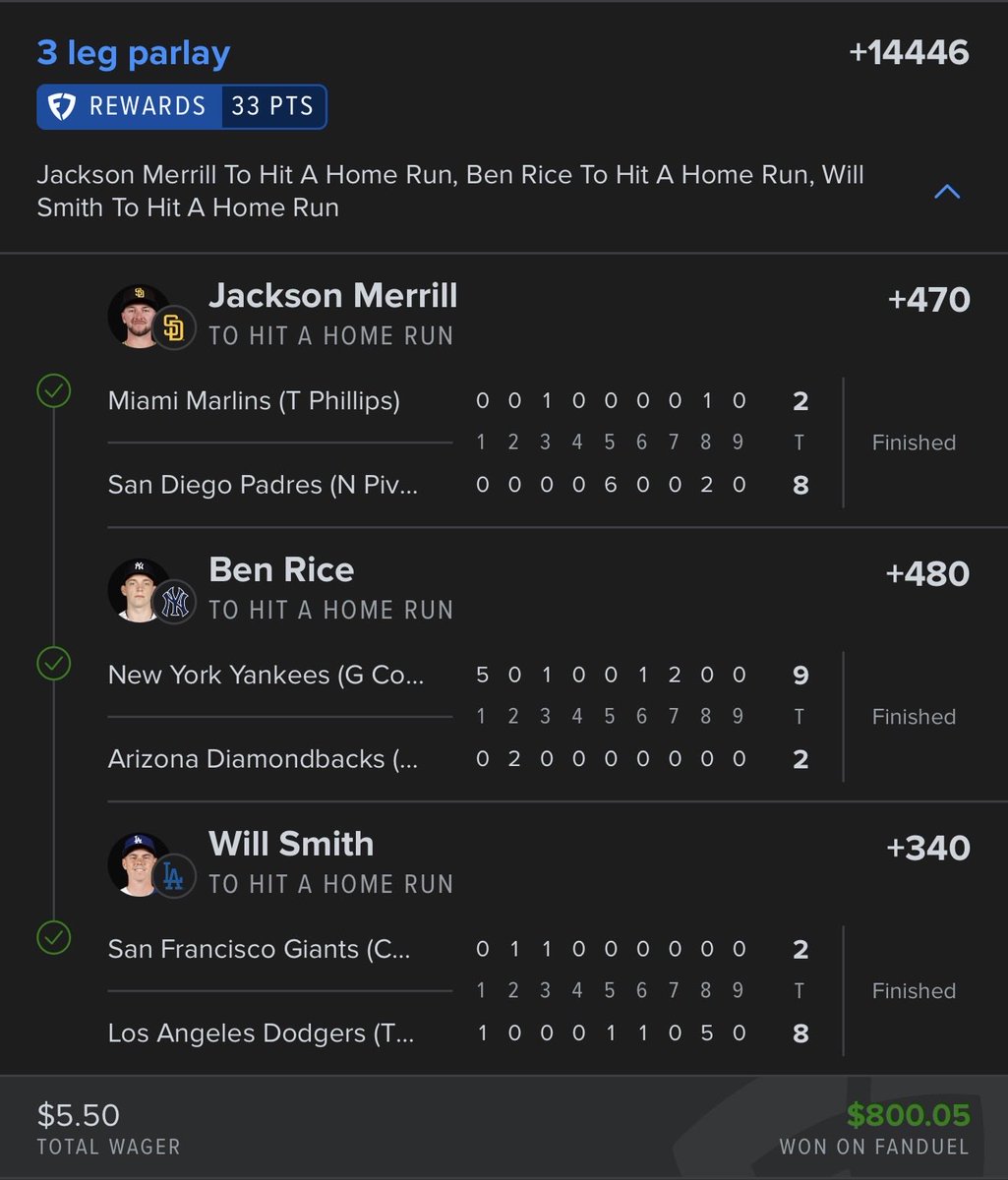Select the green checkmark for Jackson Merrill leg
Image resolution: width=1008 pixels, height=1180 pixels.
(x=53, y=391)
